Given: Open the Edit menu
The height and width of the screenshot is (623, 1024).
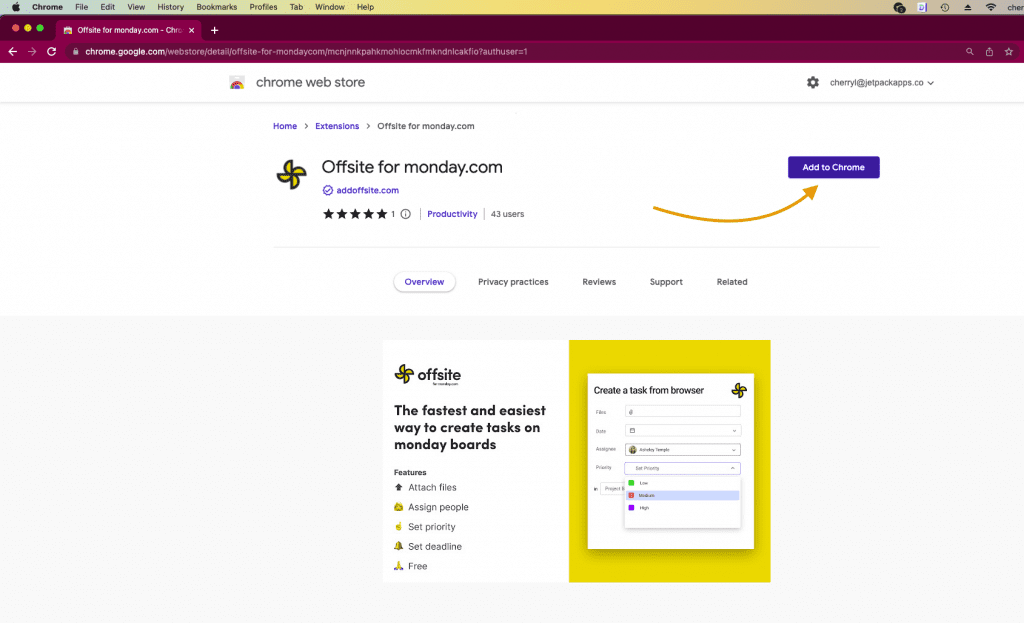Looking at the screenshot, I should (108, 7).
